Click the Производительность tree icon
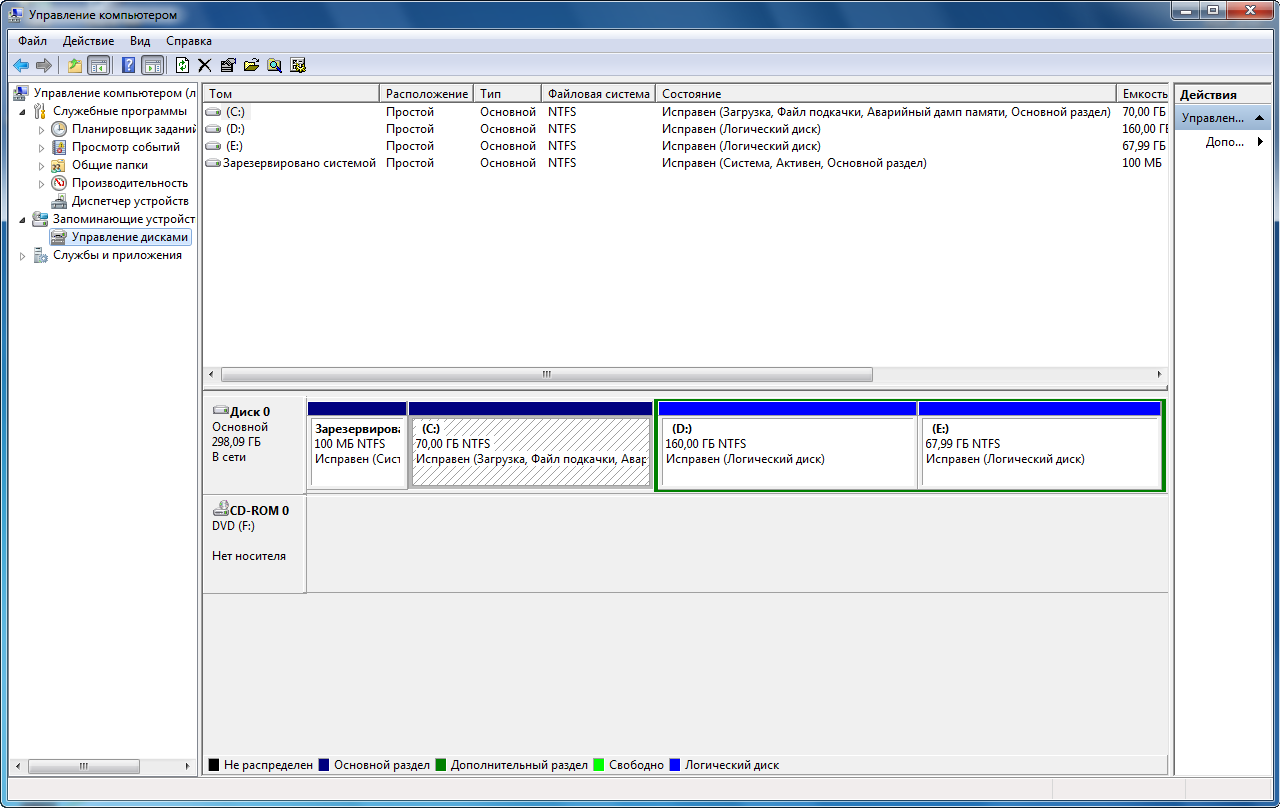The height and width of the screenshot is (808, 1280). click(59, 183)
